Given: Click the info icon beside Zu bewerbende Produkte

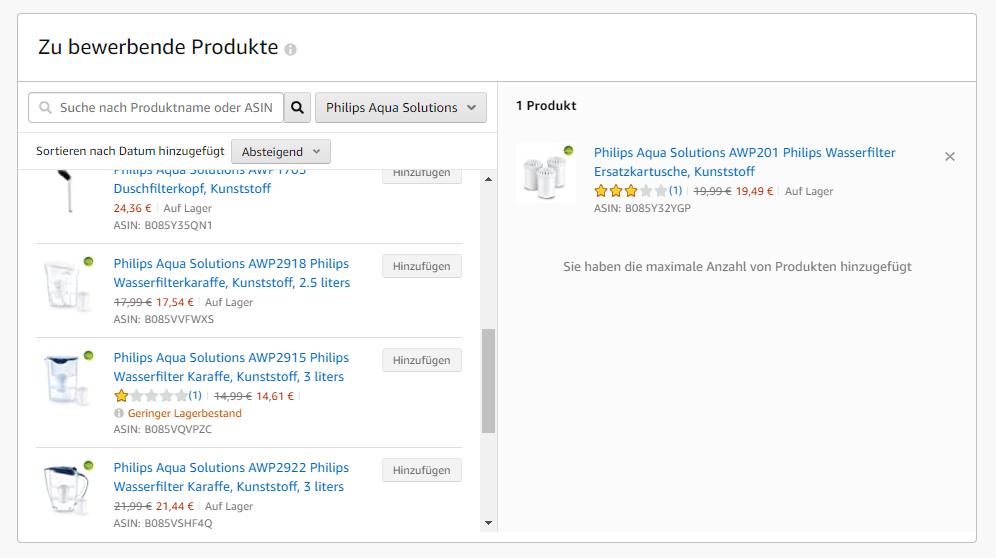Looking at the screenshot, I should [290, 50].
